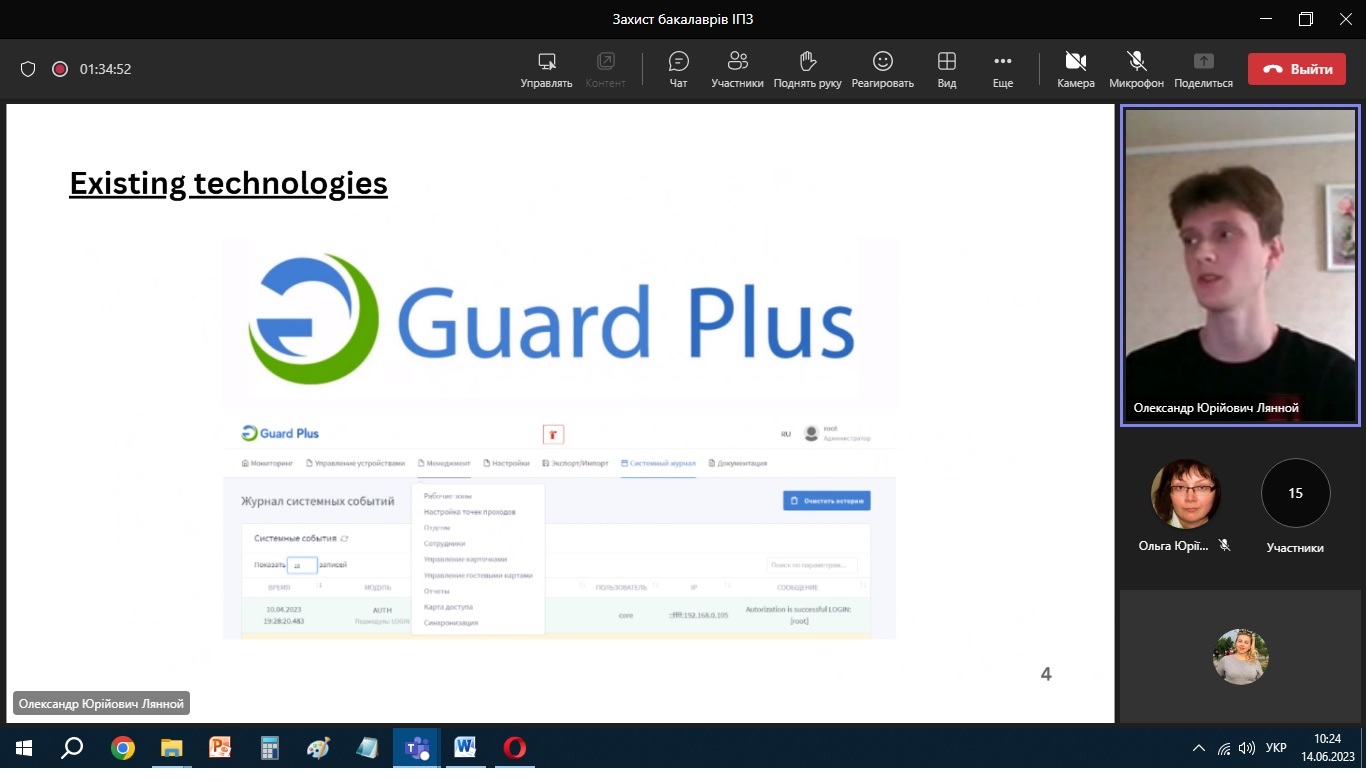Click the "Журнал системных событий" title on slide
1369x782 pixels.
(x=318, y=501)
